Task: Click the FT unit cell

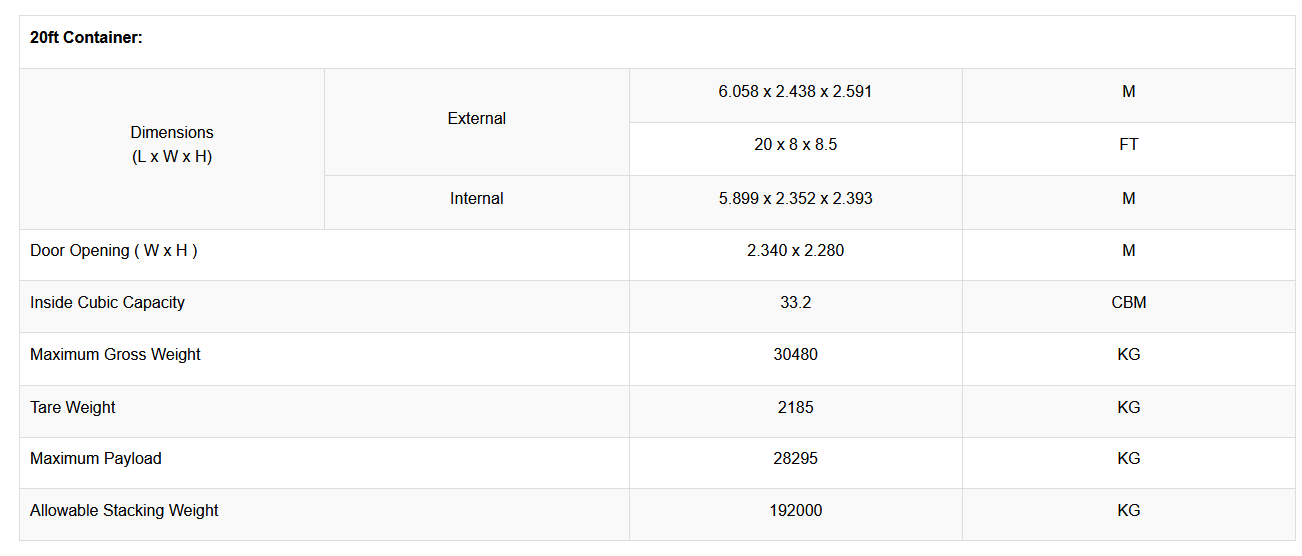Action: (1128, 145)
